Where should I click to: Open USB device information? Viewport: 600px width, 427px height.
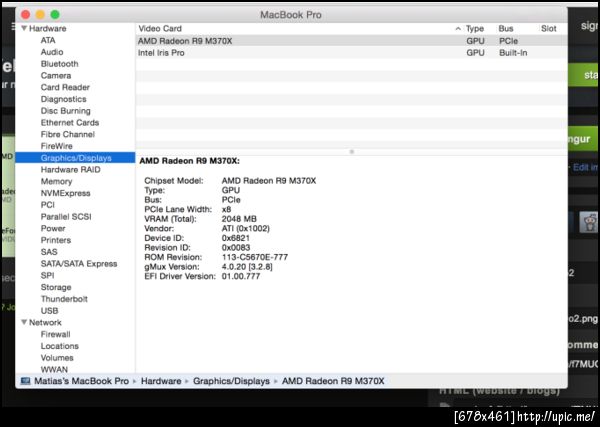(x=49, y=311)
